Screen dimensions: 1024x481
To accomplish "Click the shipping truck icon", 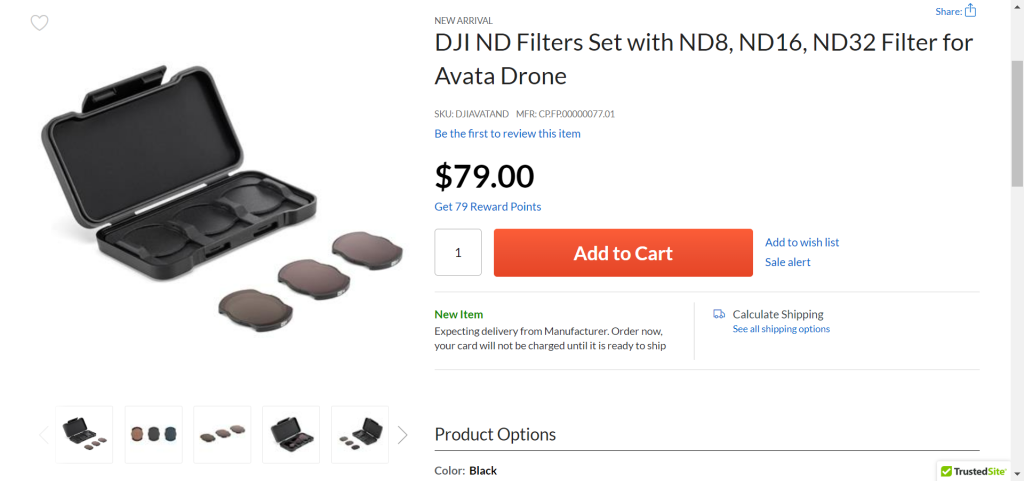I will pos(719,314).
